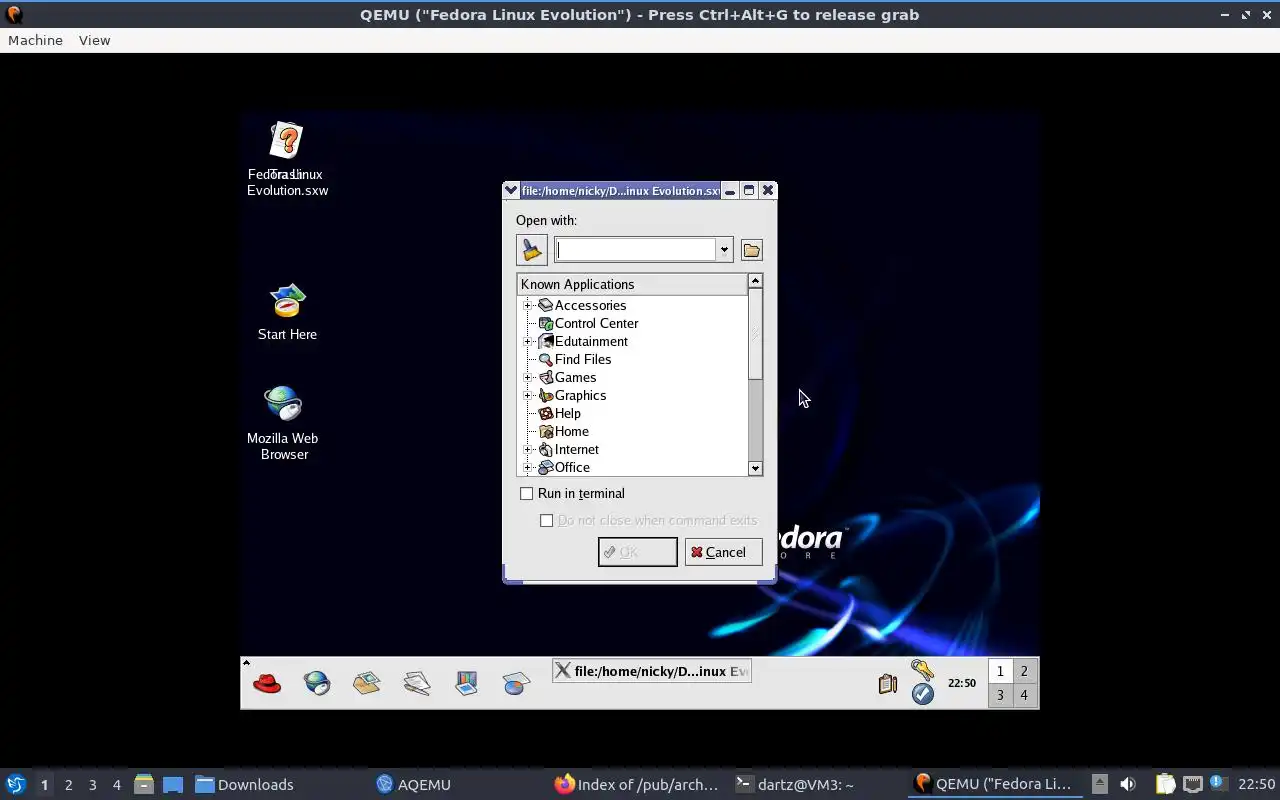The image size is (1280, 800).
Task: Click host clipboard notes tray icon
Action: point(1165,784)
